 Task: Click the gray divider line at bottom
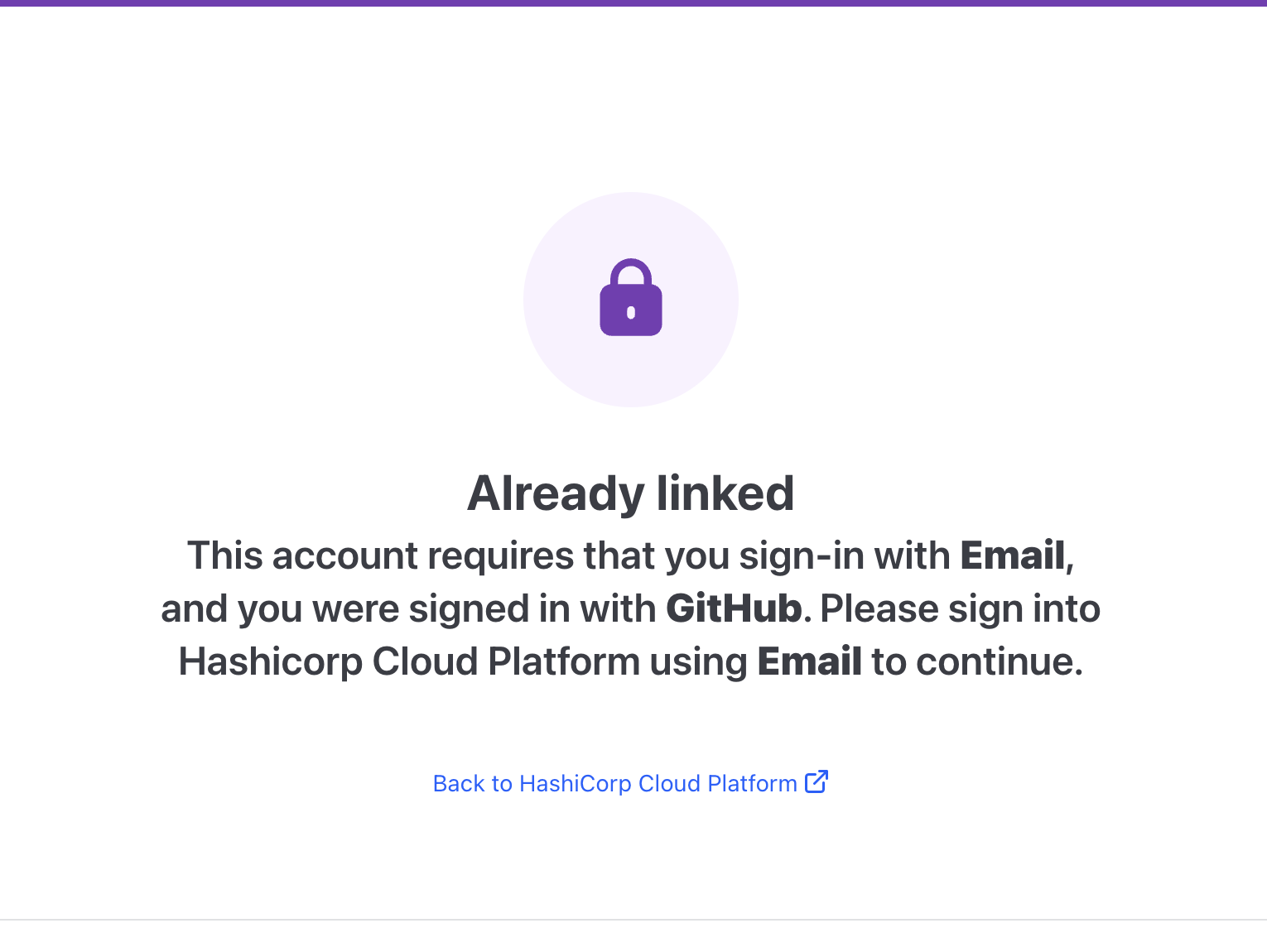coord(633,920)
